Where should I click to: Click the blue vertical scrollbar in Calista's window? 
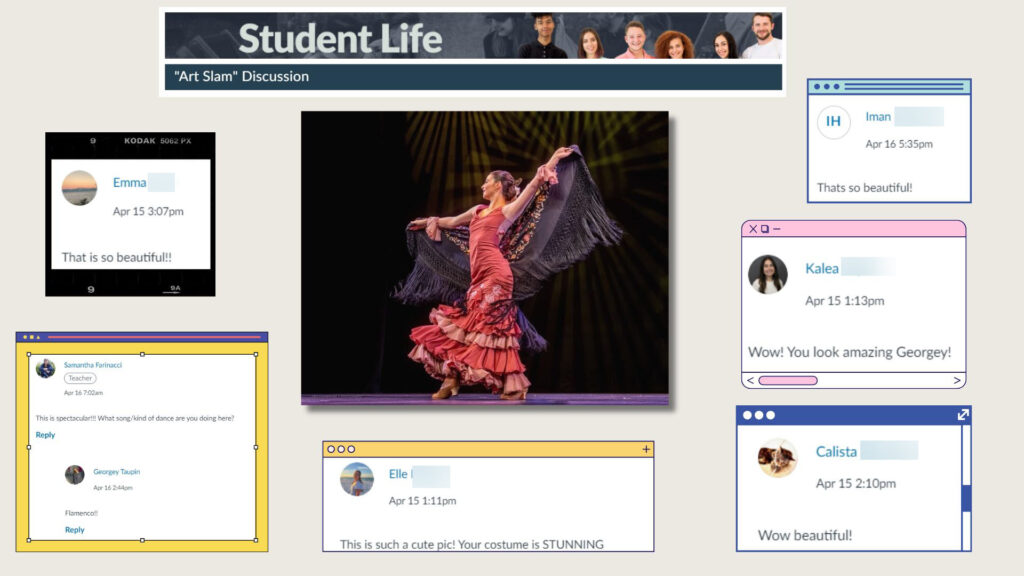point(966,498)
